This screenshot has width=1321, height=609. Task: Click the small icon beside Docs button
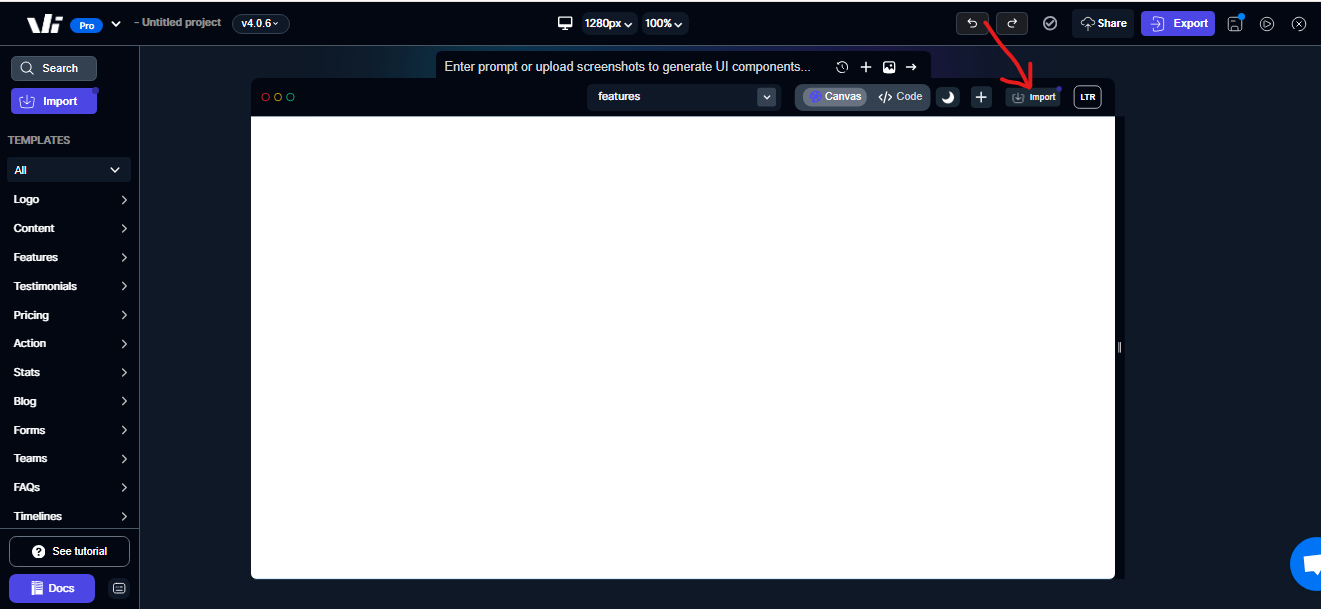pos(119,588)
